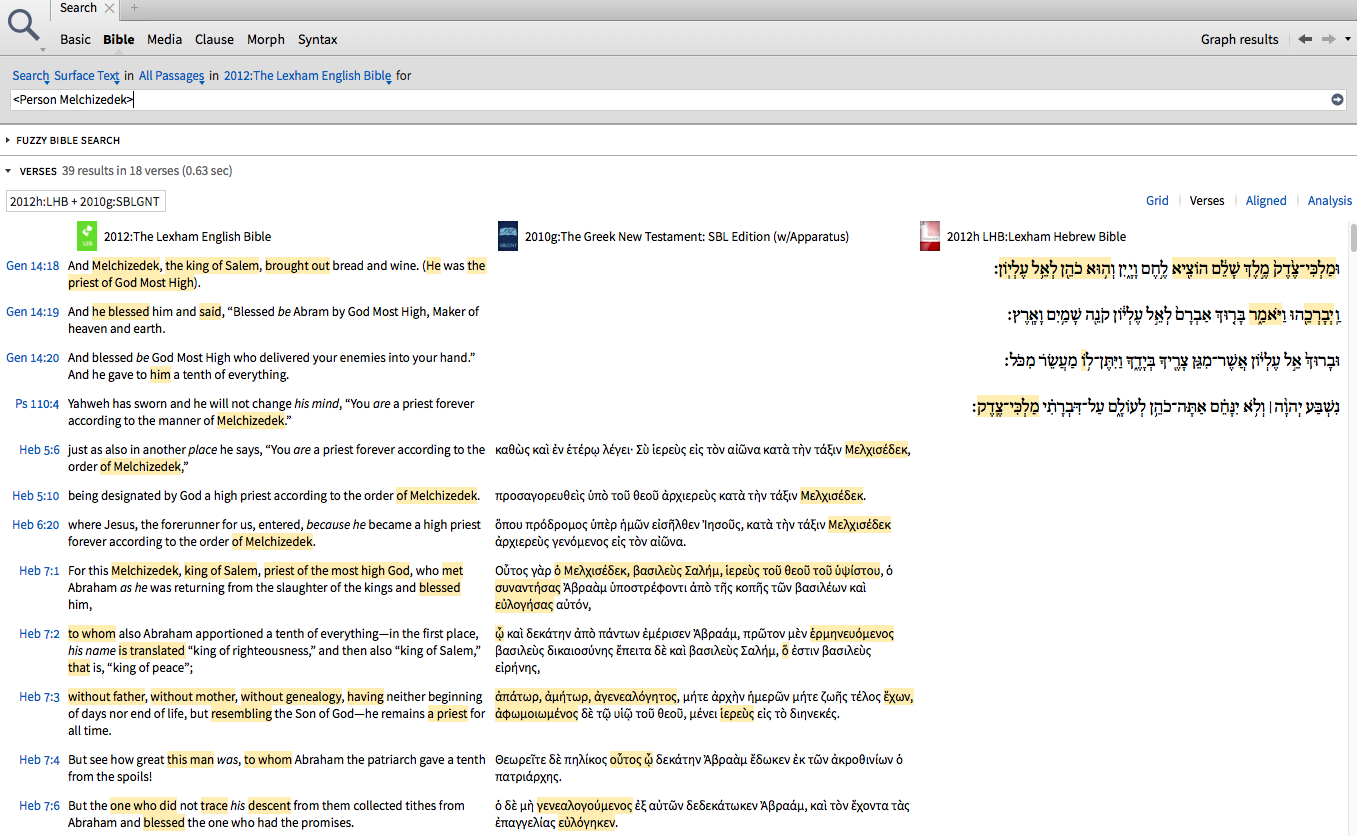Screen dimensions: 1357x836
Task: Open the panel menu dropdown arrow
Action: pos(1348,39)
